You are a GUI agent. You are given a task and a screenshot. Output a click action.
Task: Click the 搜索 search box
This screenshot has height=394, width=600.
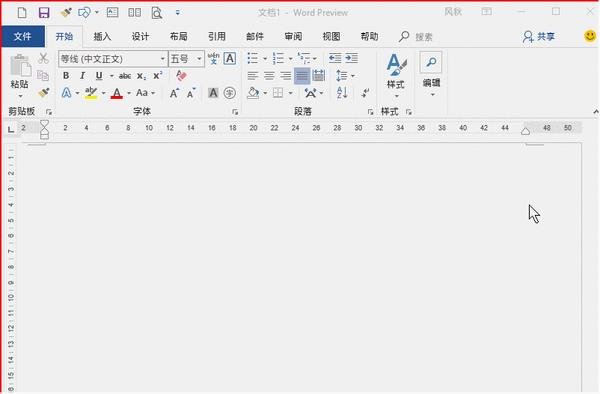click(416, 37)
